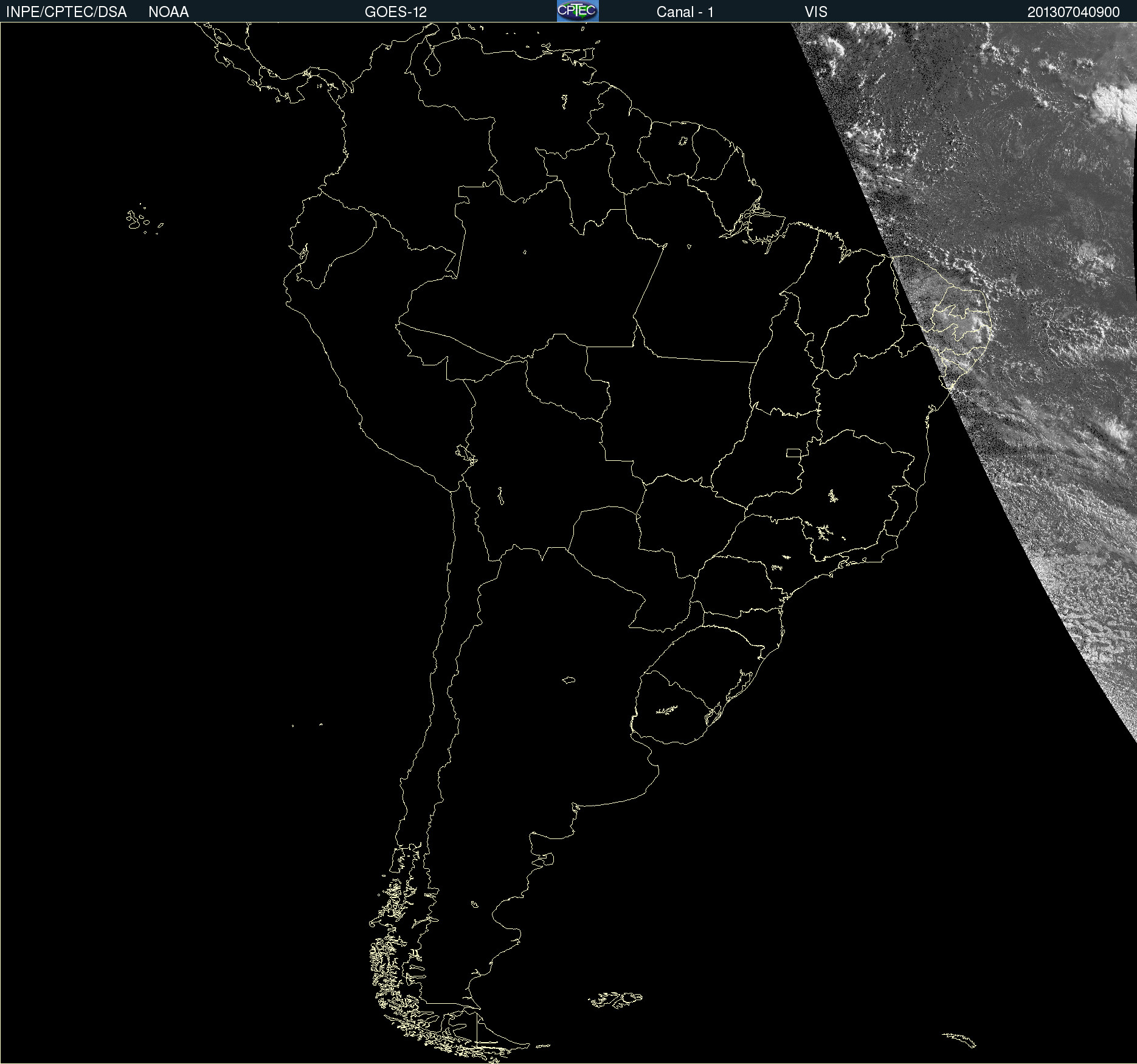Click the CPTEC logo icon
This screenshot has width=1137, height=1064.
(x=578, y=11)
